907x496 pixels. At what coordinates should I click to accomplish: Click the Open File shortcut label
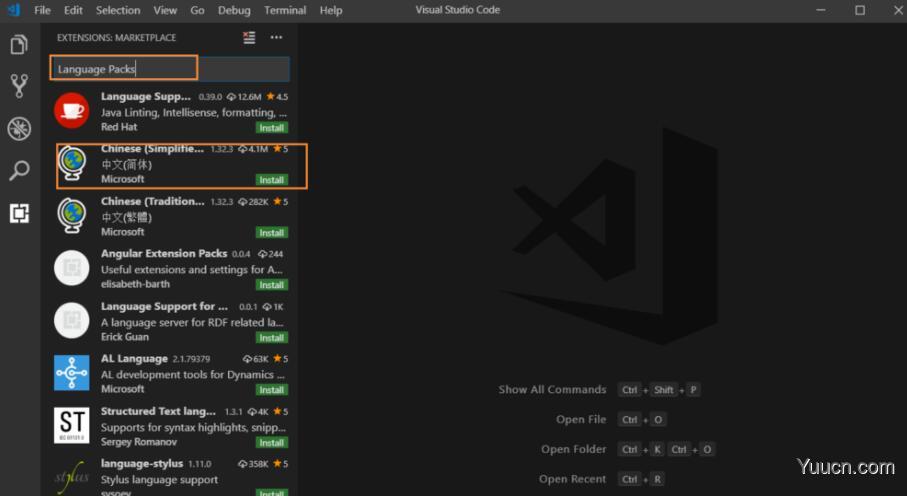pos(581,420)
